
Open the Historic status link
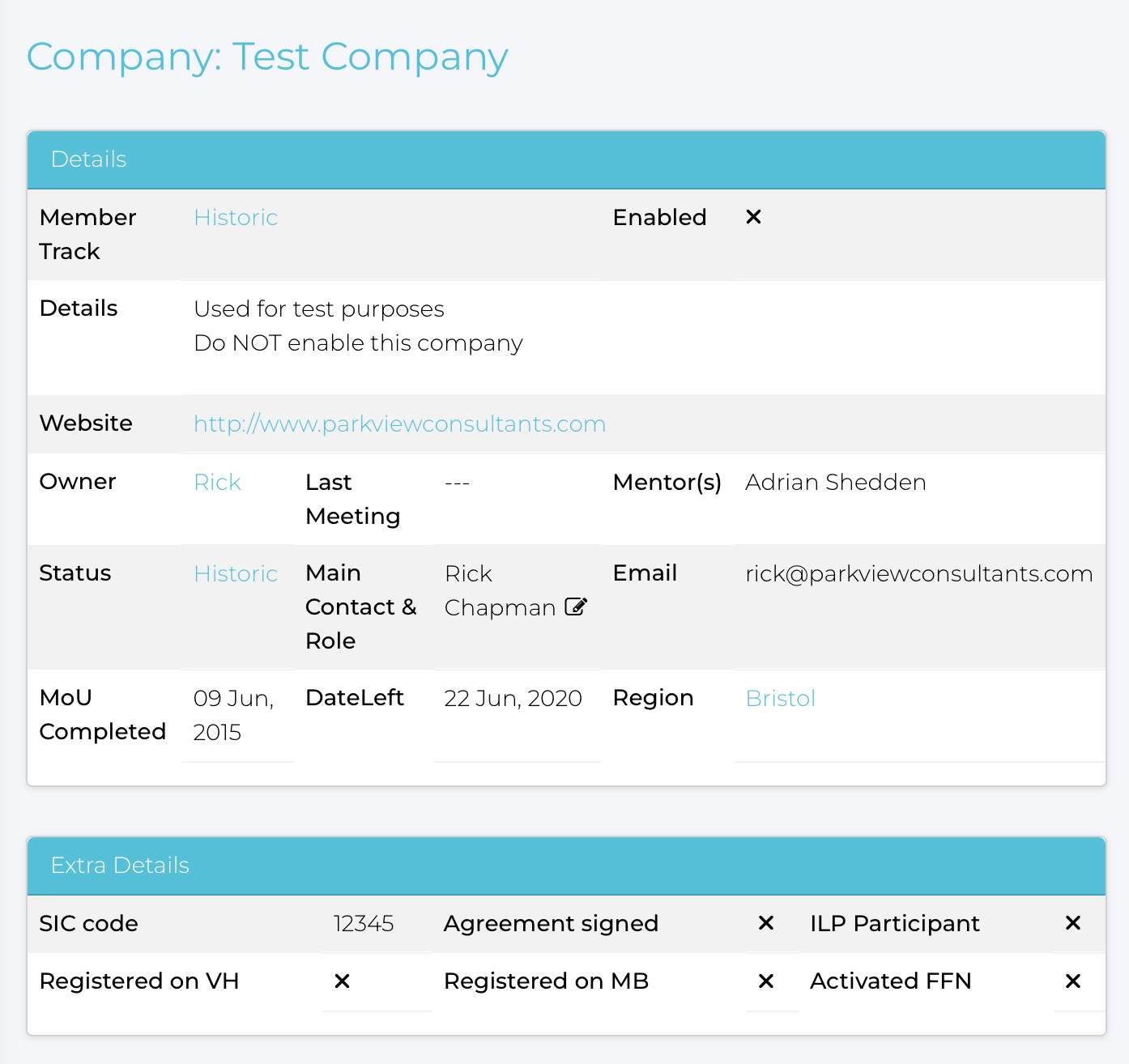236,574
